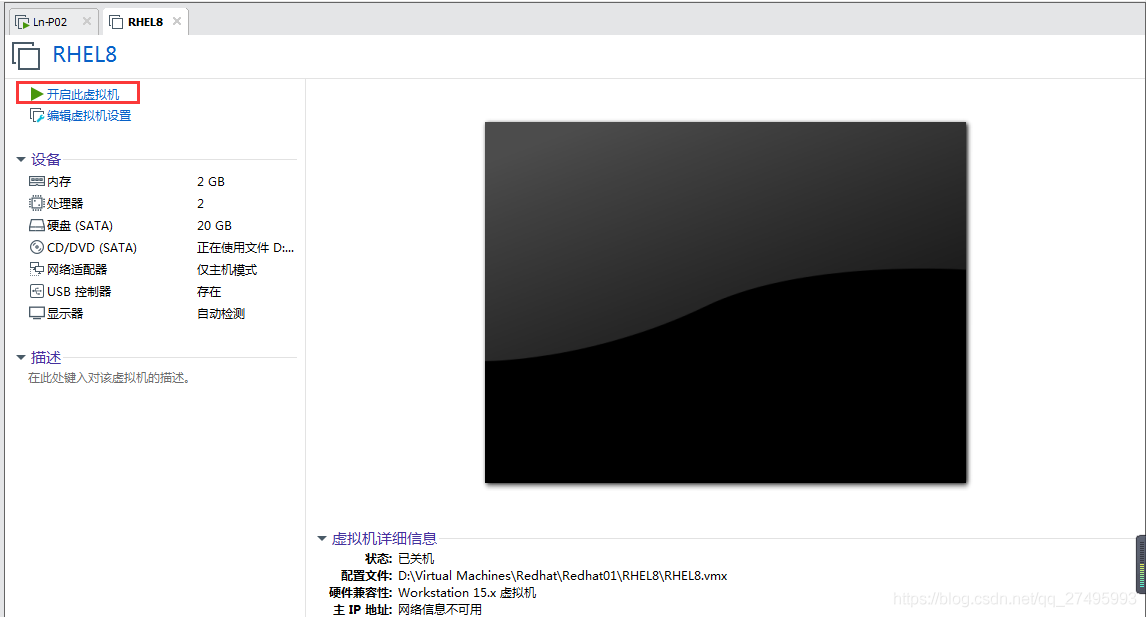The width and height of the screenshot is (1146, 617).
Task: Click the display (显示器) monitor icon
Action: pos(37,313)
